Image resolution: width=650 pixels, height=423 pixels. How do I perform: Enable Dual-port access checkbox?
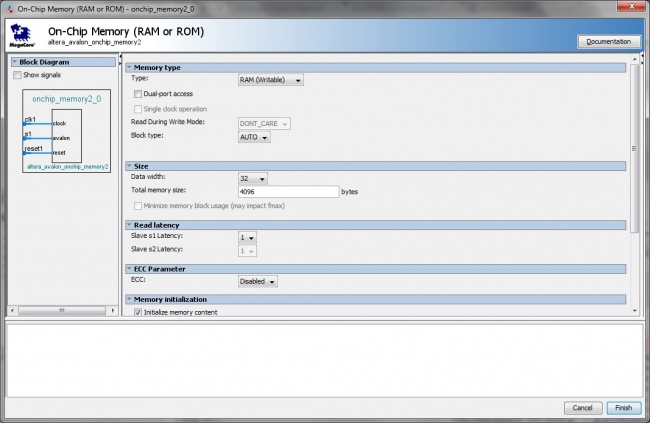coord(138,94)
